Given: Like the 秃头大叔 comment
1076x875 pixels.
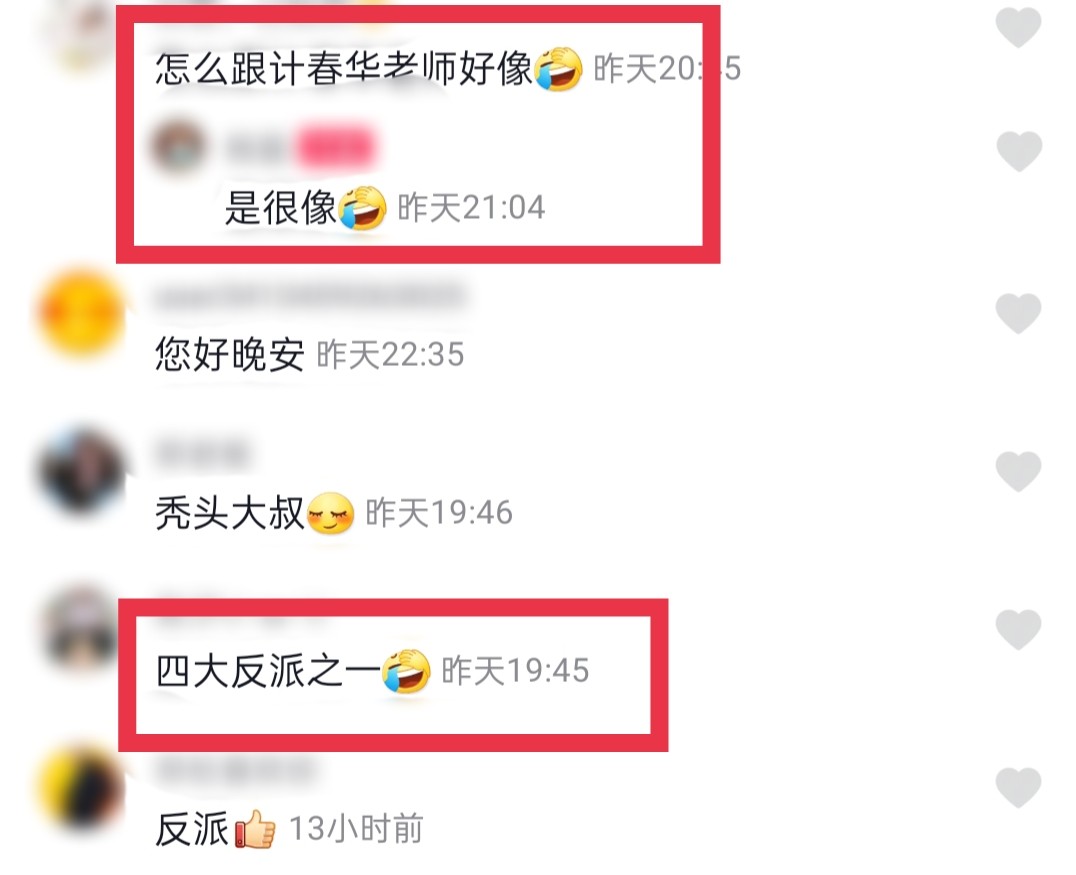Looking at the screenshot, I should (1018, 471).
